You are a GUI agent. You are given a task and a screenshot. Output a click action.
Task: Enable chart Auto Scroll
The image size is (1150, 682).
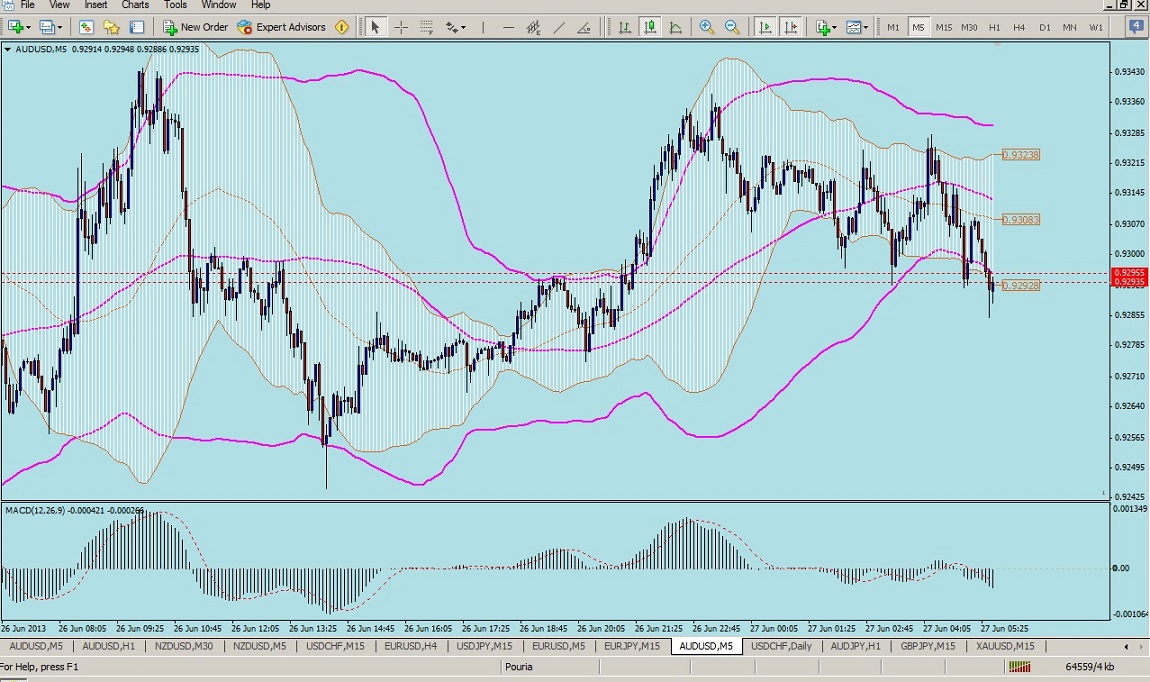click(x=766, y=27)
